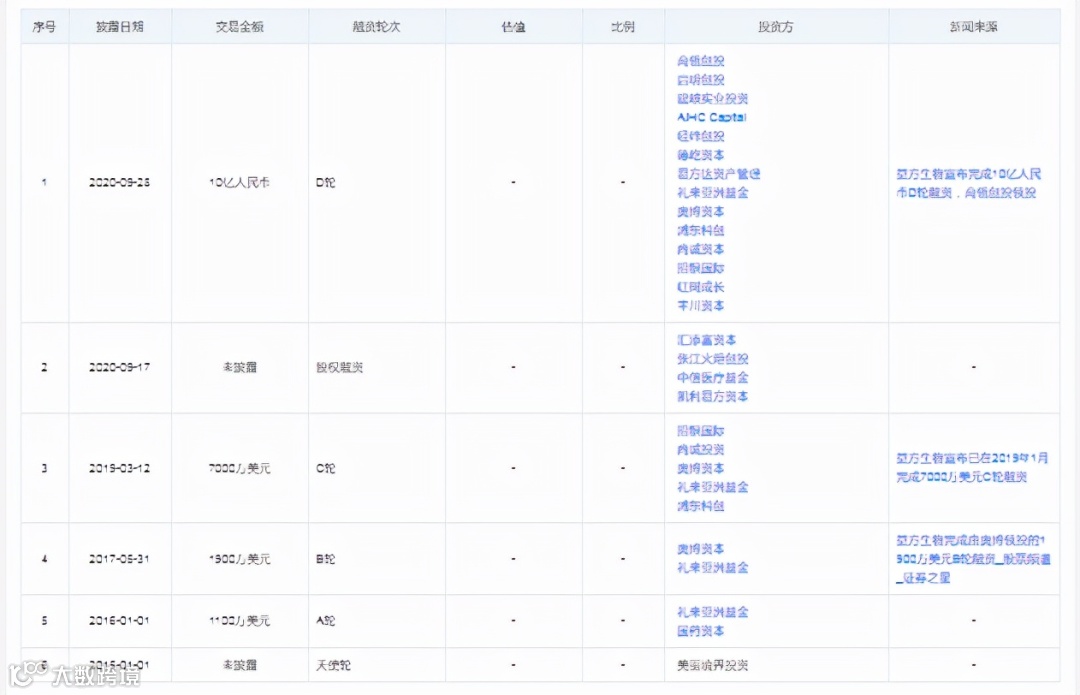Select the 未披露 amount in the 2020-09-17 row

point(240,367)
